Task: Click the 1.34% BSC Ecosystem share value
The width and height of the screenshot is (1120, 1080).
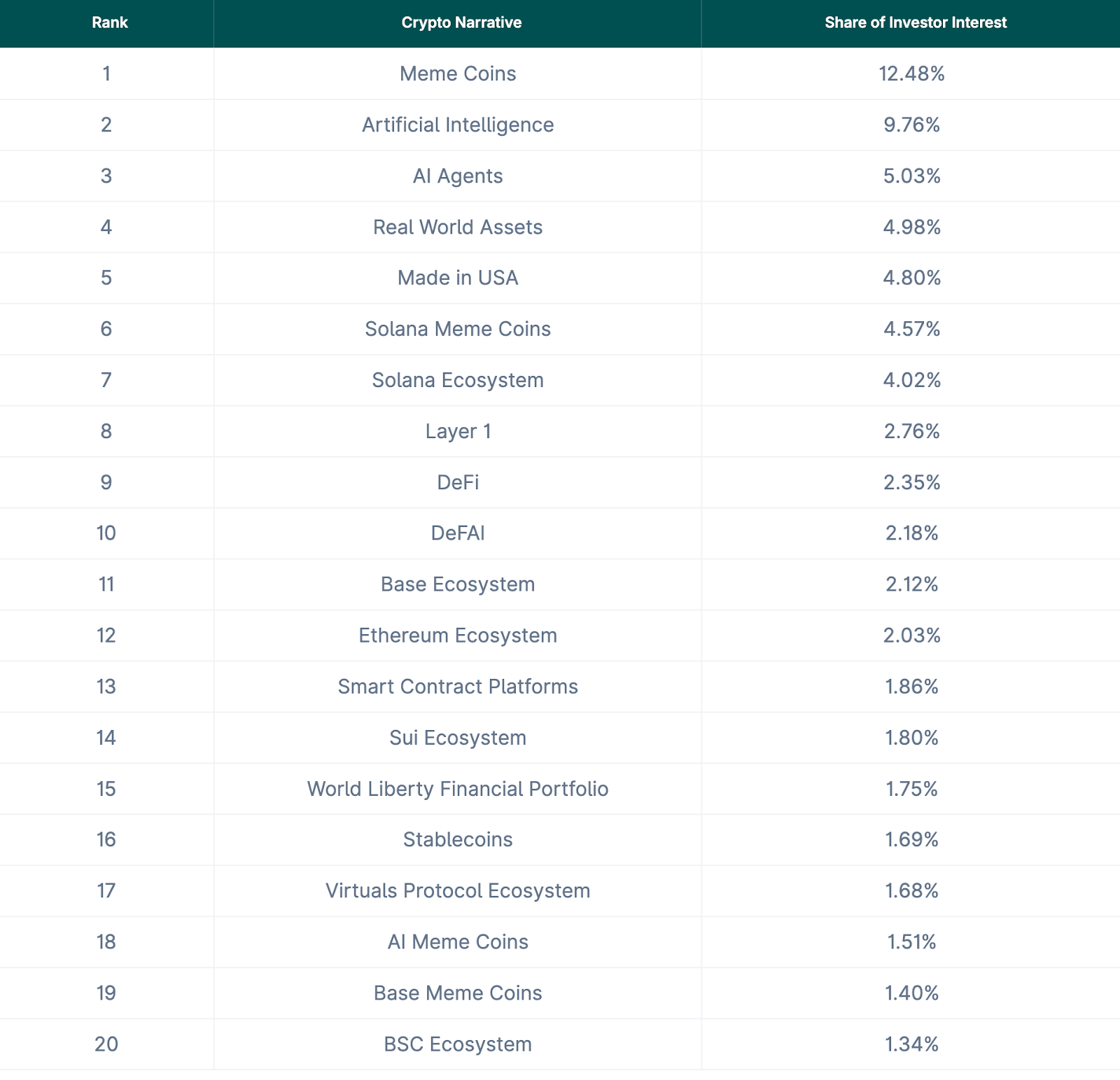Action: pyautogui.click(x=911, y=1044)
